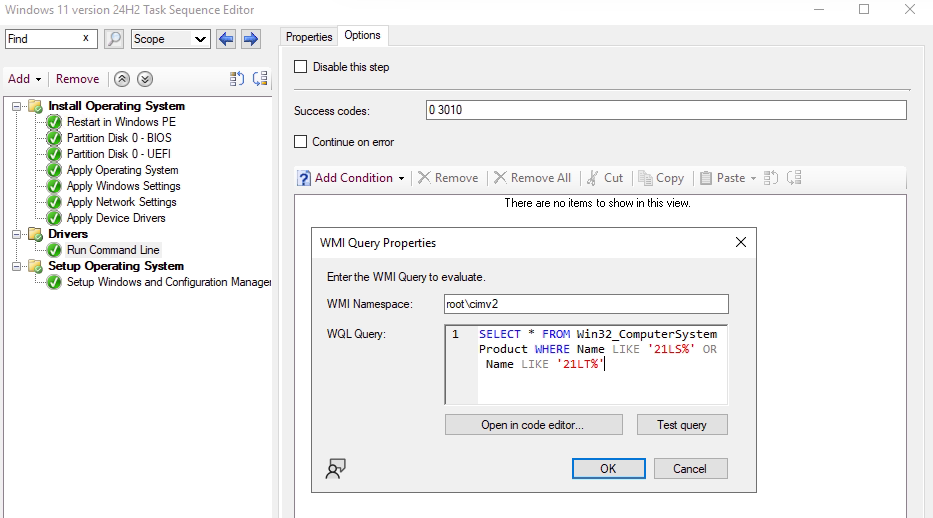Select Apply Device Drivers step

[x=116, y=218]
